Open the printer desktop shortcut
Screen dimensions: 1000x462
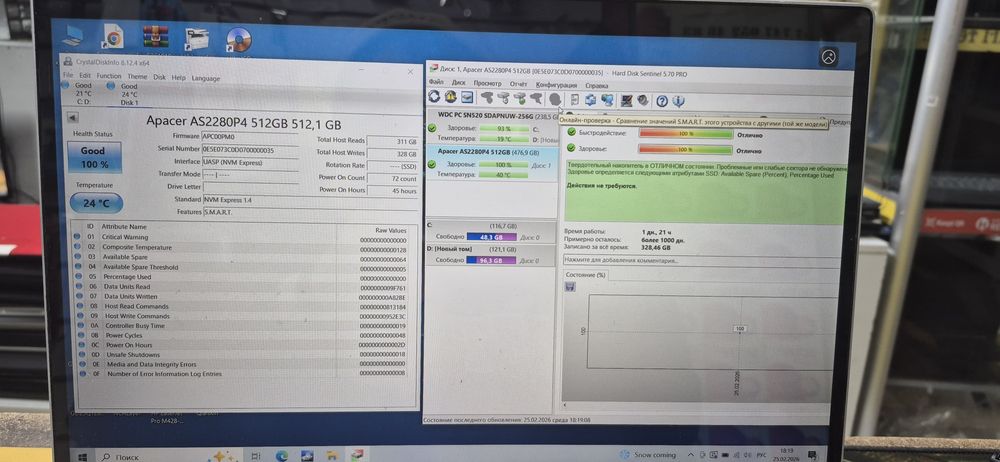(x=197, y=39)
